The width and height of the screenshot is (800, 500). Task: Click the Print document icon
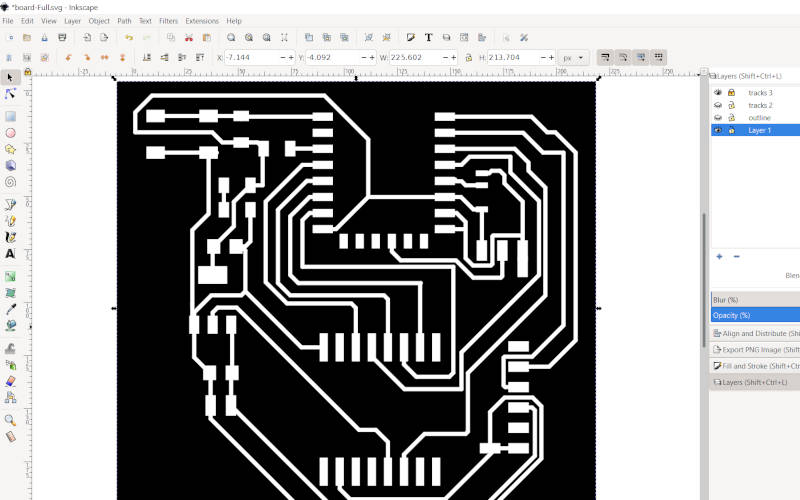62,38
